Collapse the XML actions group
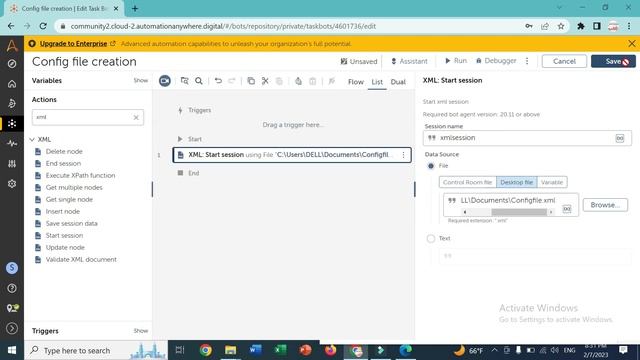 click(32, 140)
